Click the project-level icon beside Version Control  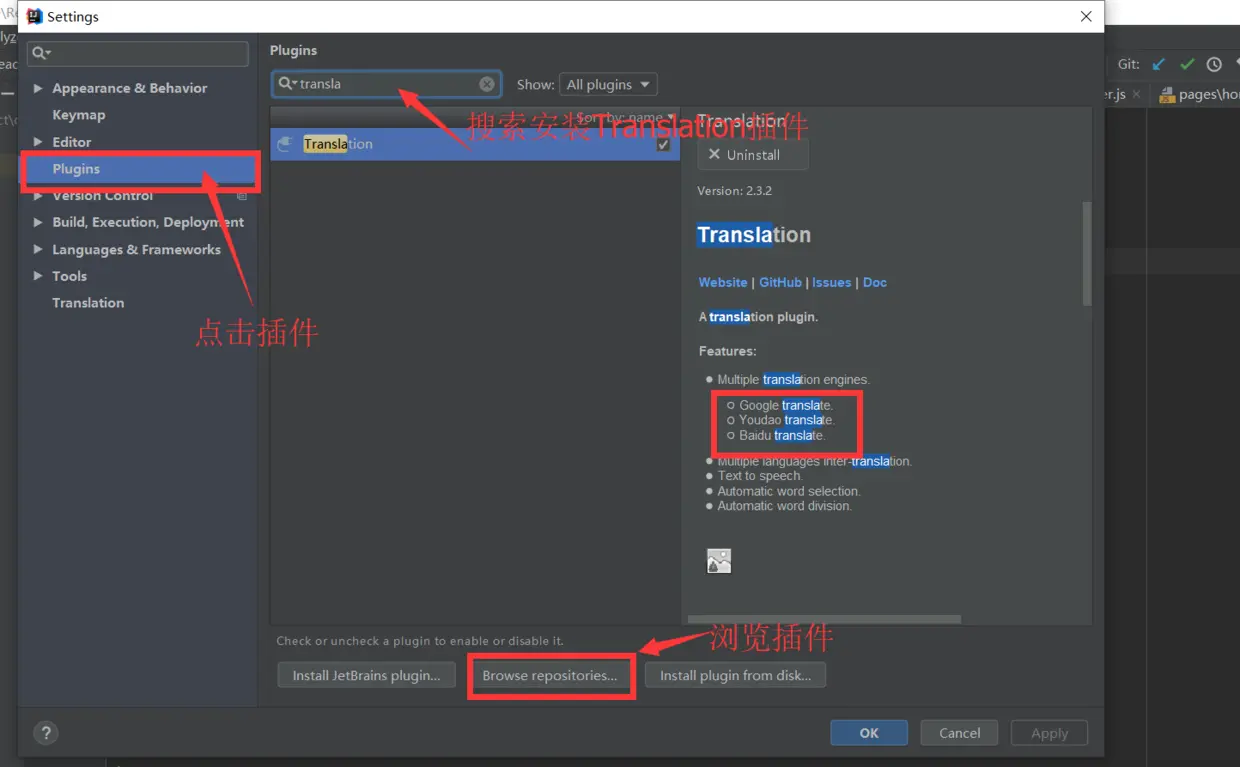[242, 196]
